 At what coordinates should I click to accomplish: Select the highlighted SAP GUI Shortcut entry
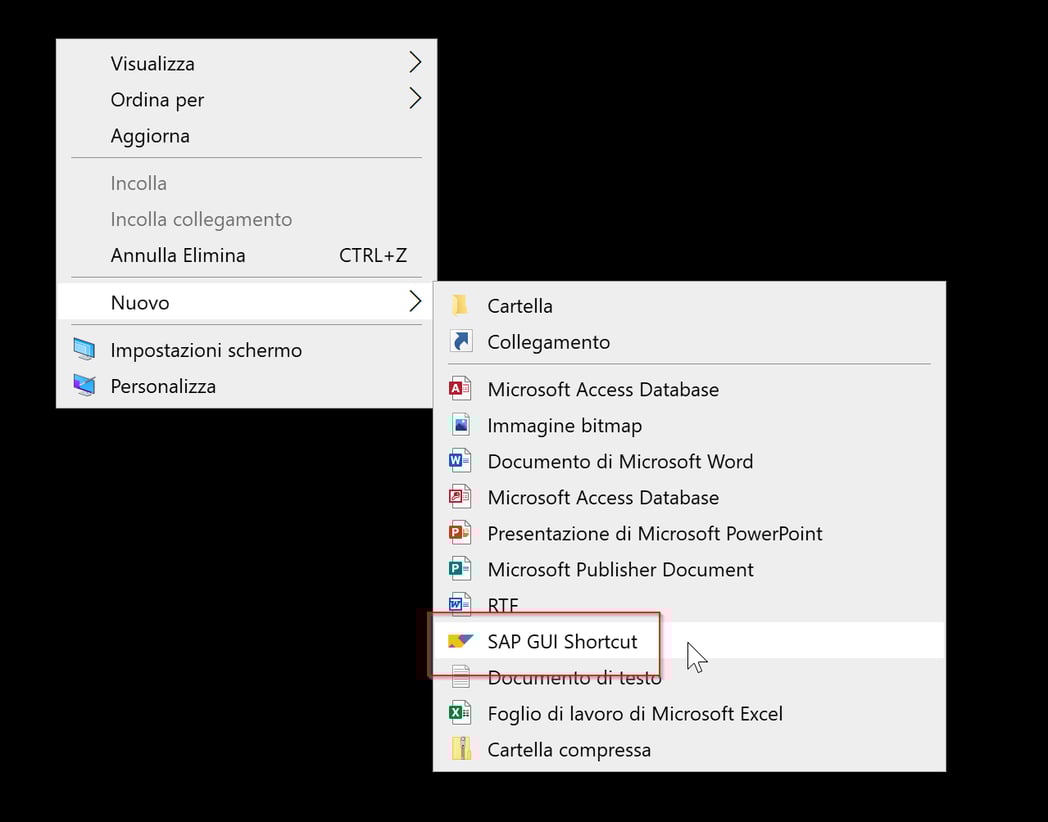(563, 641)
